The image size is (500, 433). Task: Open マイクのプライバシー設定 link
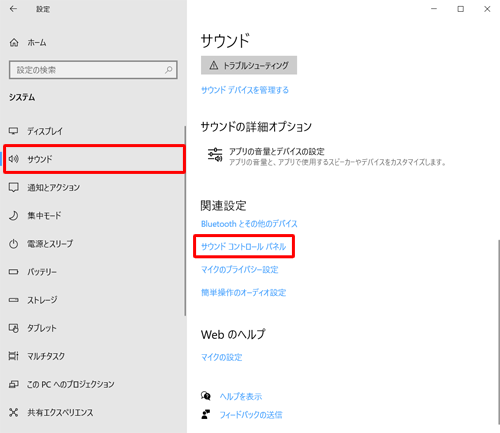coord(239,269)
